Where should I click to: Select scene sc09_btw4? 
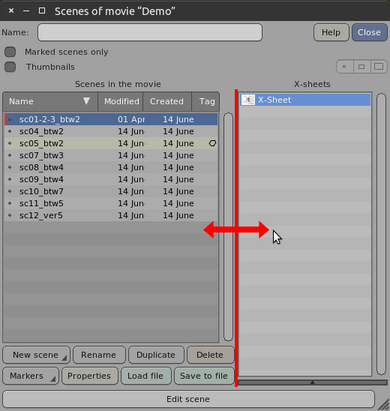(111, 179)
